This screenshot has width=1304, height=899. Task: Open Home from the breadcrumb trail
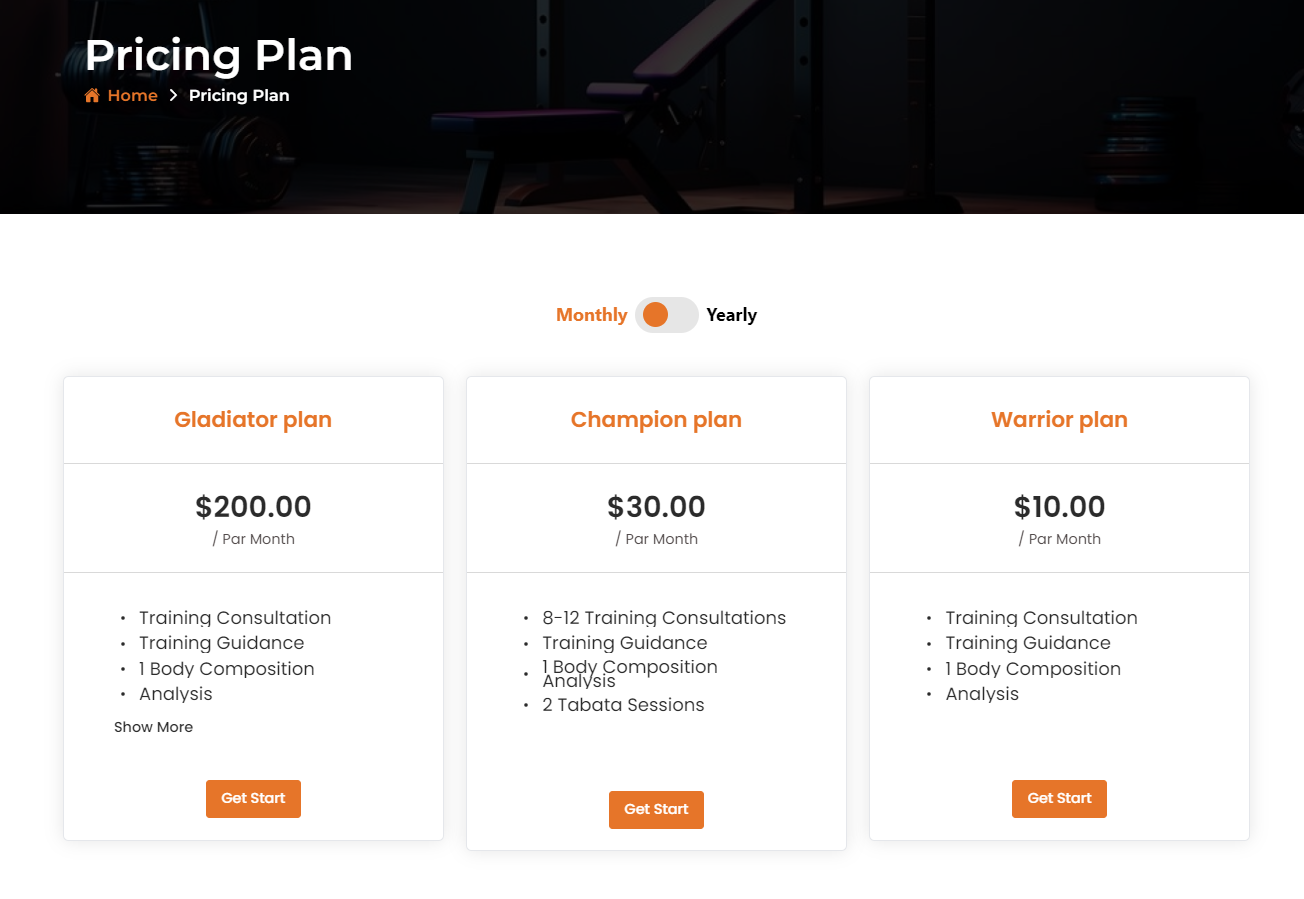[131, 95]
